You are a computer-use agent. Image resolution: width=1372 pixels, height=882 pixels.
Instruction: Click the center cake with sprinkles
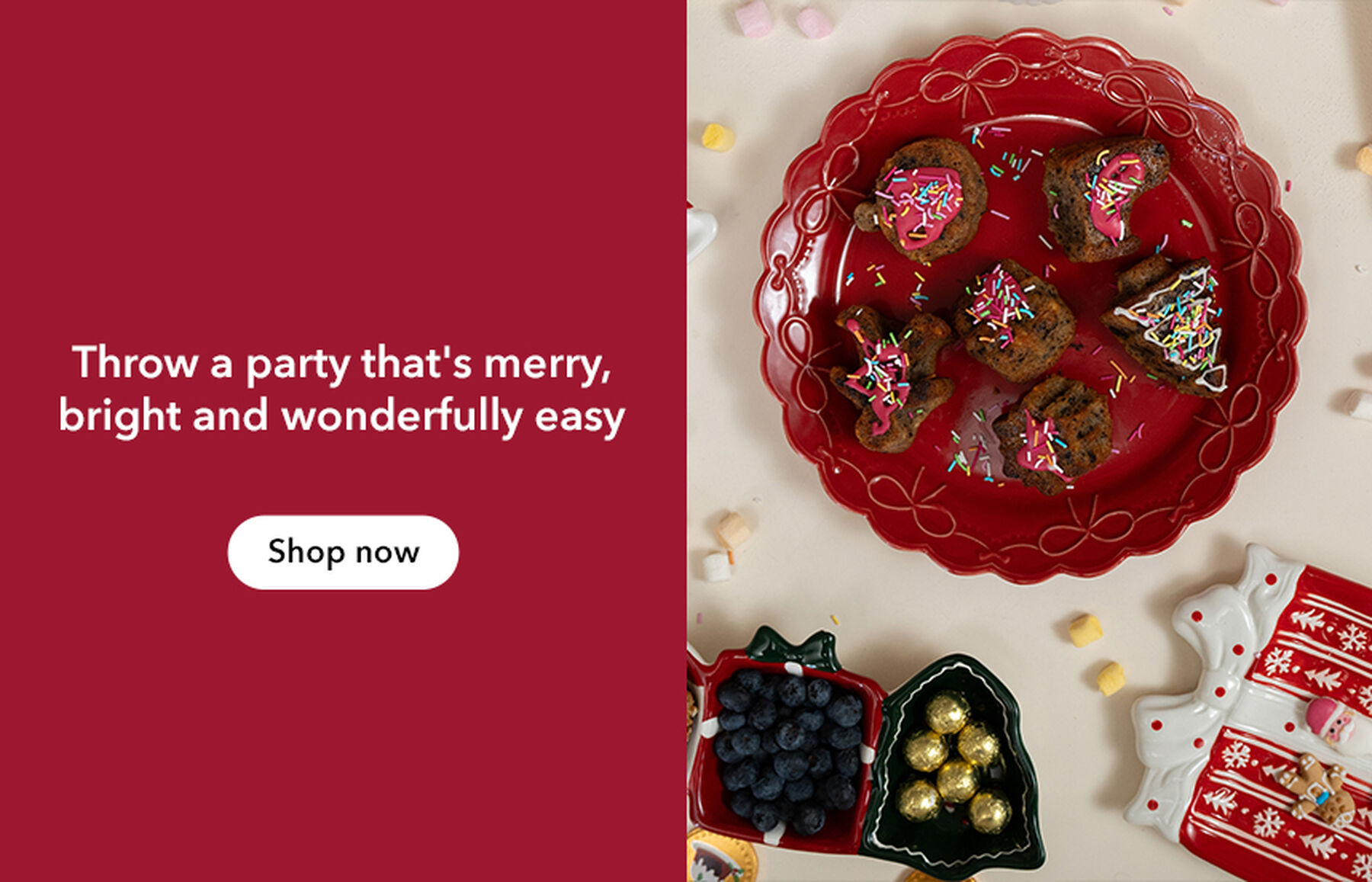click(x=1014, y=320)
